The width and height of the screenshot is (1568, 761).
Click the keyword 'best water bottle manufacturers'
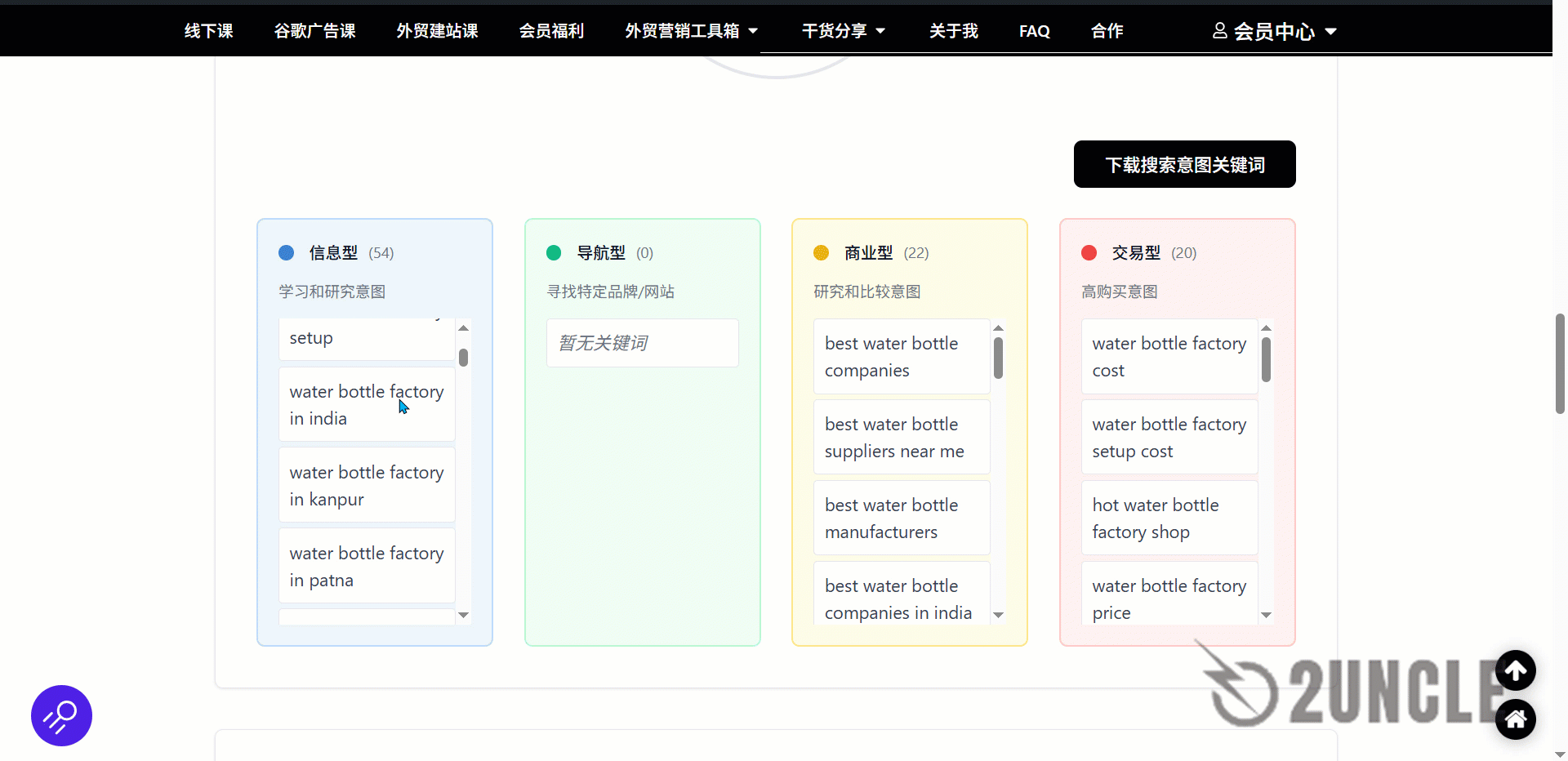[x=901, y=518]
